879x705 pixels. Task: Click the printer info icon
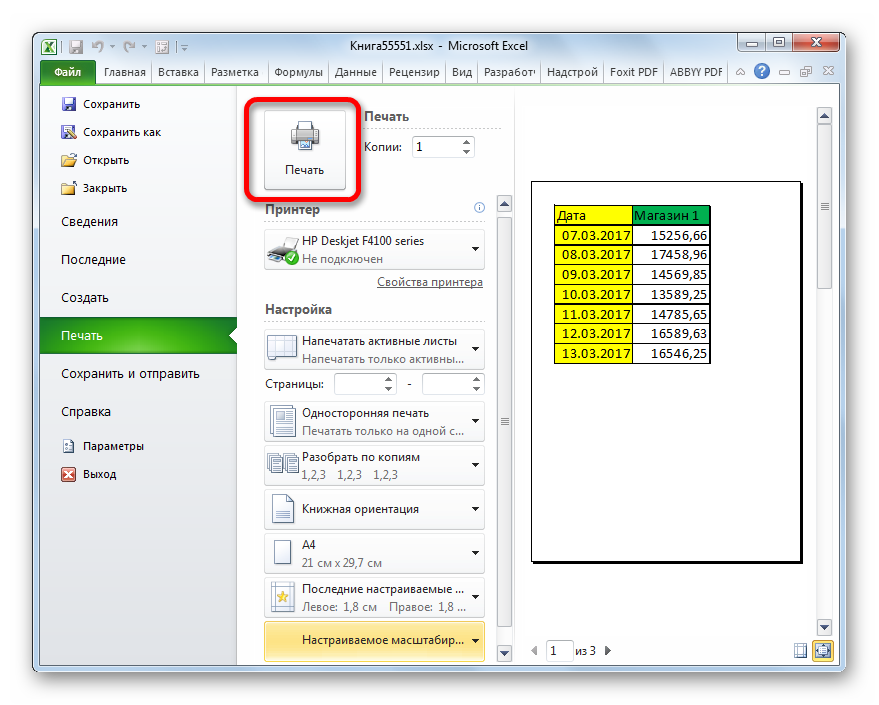tap(479, 207)
